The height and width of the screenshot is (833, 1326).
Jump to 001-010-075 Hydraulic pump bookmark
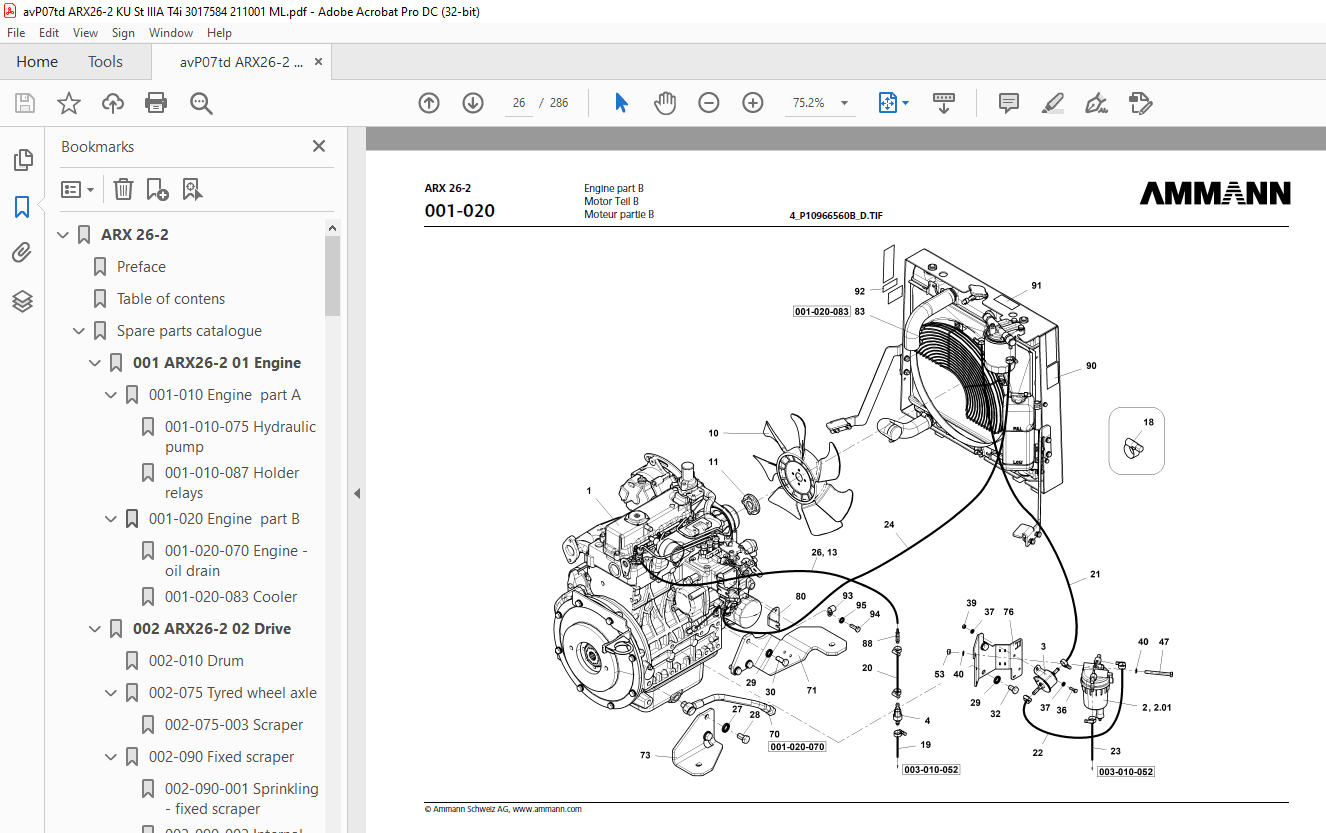point(240,437)
